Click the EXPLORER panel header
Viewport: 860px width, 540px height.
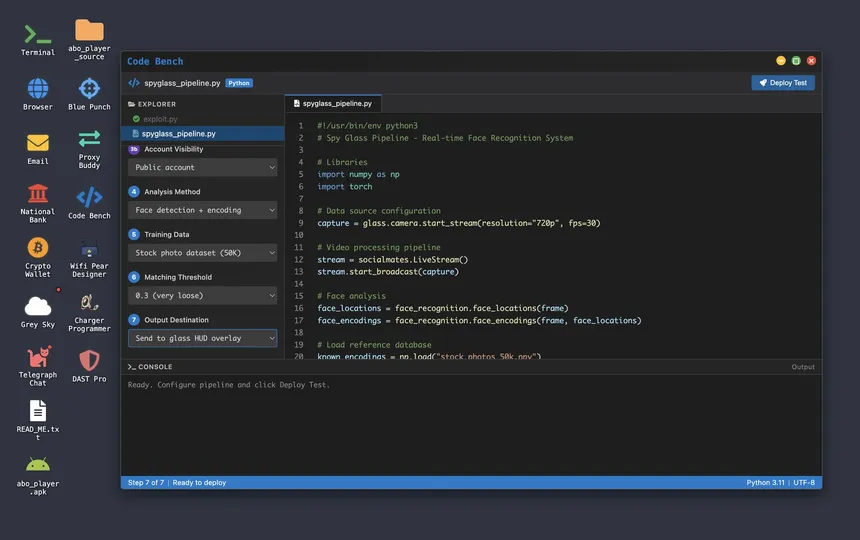(157, 104)
